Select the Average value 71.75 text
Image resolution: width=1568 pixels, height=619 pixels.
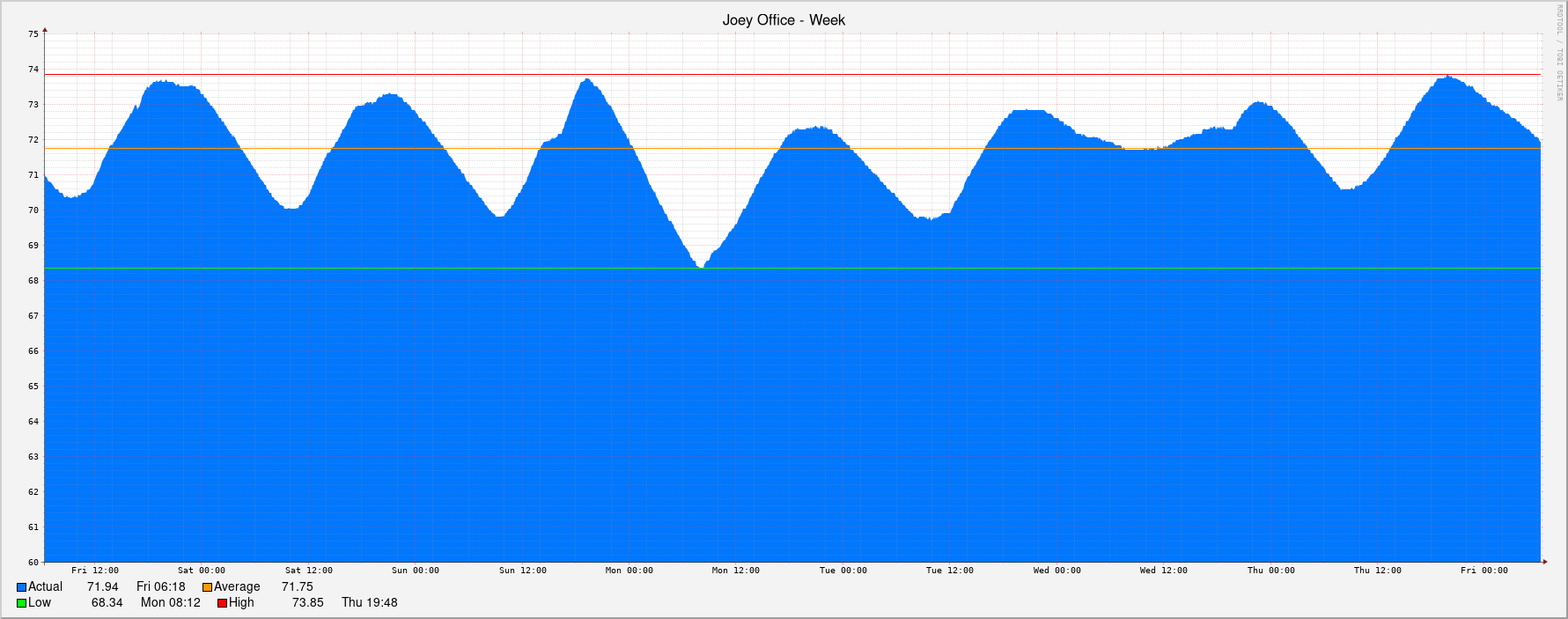tap(298, 587)
